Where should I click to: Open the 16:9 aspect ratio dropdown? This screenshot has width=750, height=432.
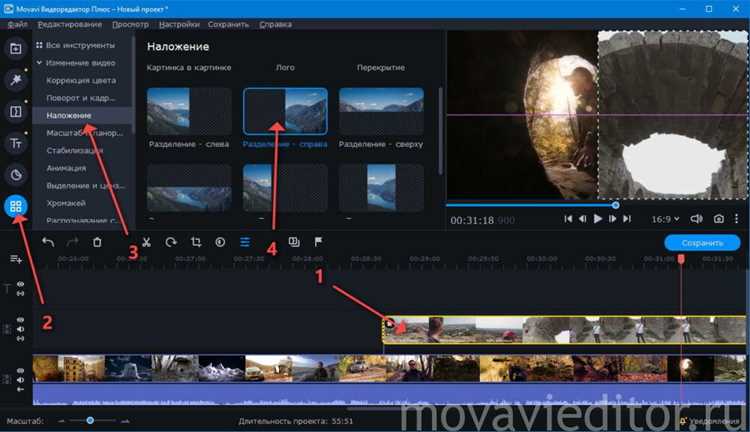(665, 219)
